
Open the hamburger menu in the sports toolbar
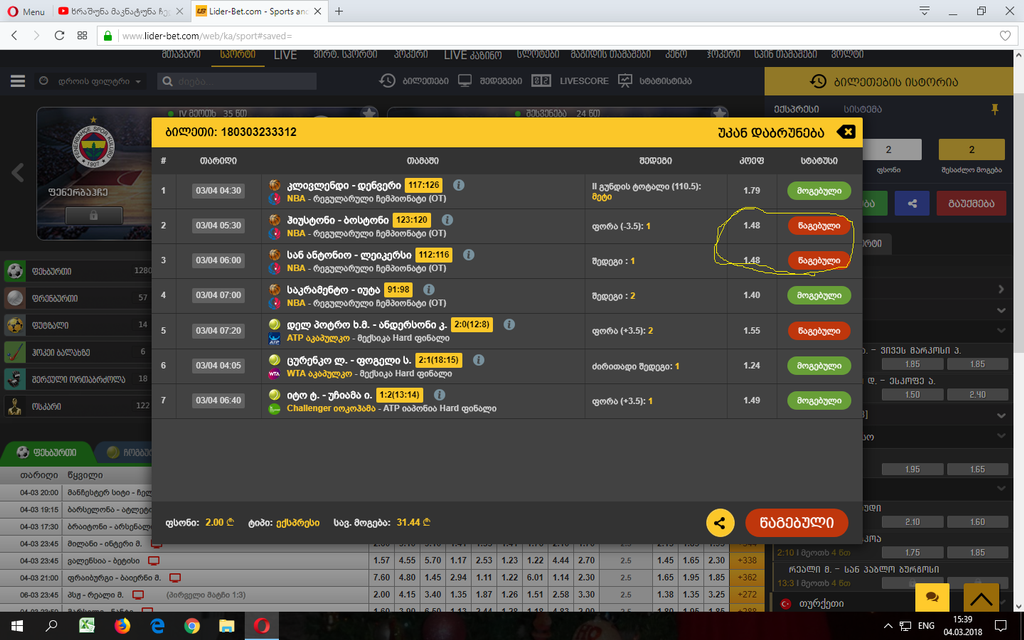click(18, 81)
